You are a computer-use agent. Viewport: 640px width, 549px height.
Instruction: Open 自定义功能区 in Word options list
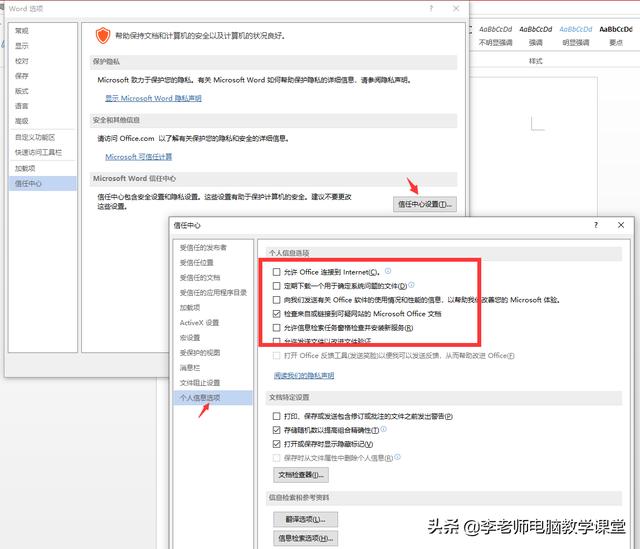35,137
